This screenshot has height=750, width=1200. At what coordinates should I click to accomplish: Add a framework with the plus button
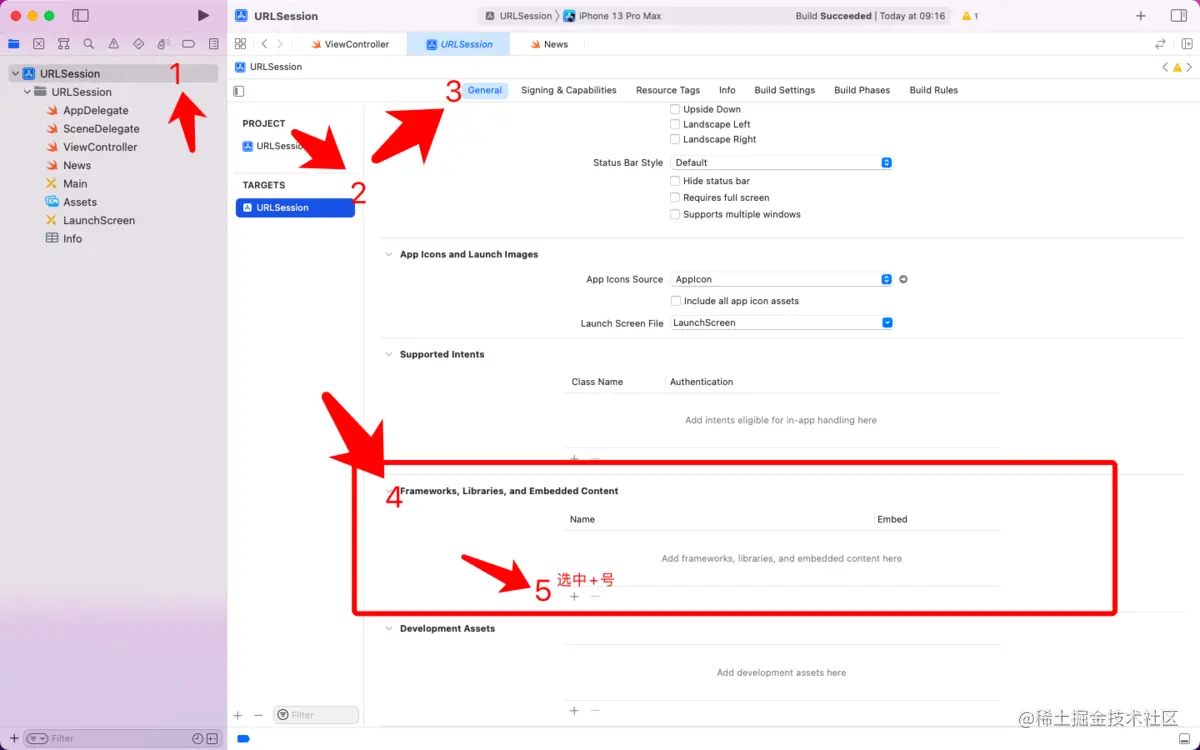pyautogui.click(x=574, y=596)
